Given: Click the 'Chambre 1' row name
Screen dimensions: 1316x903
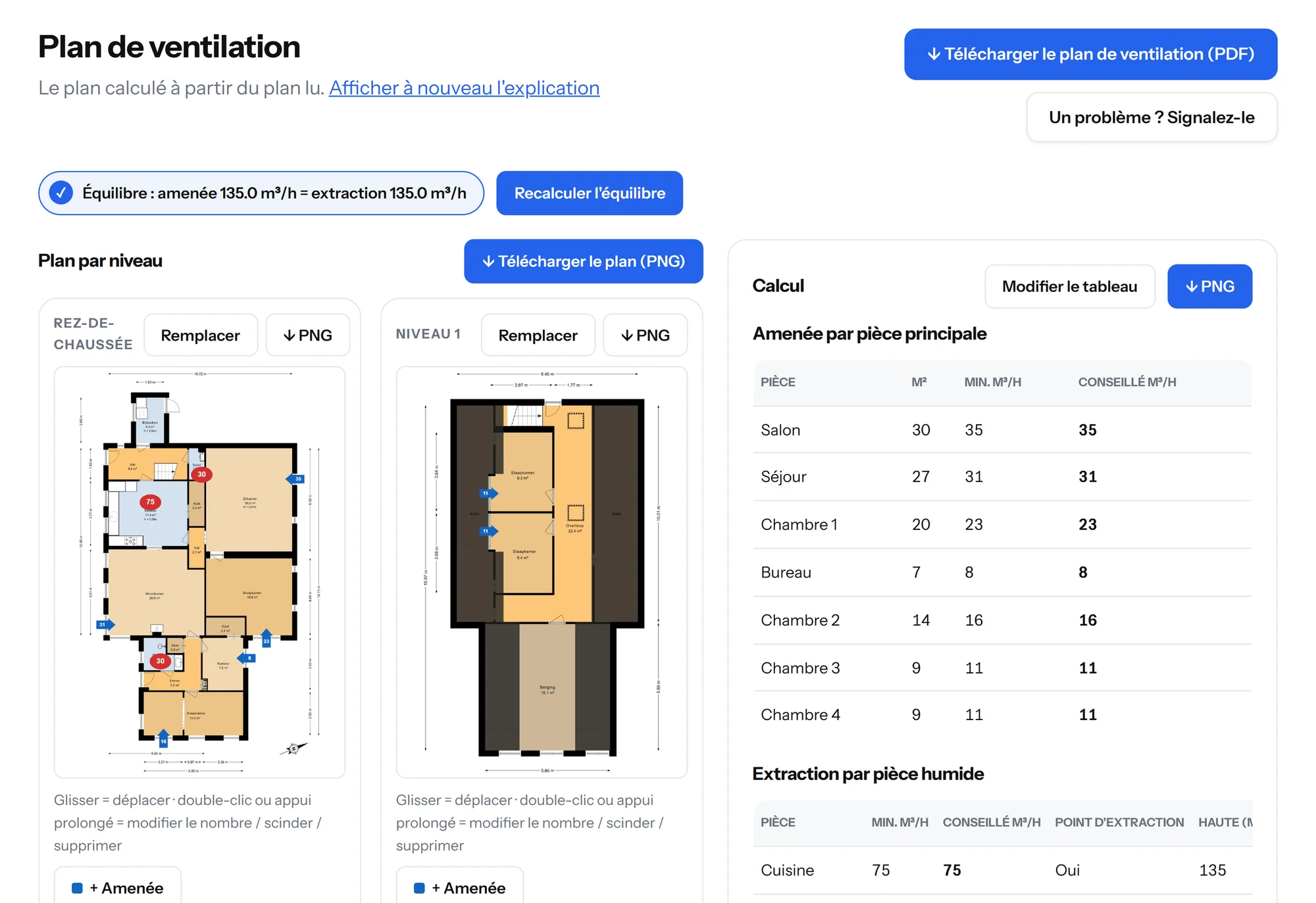Looking at the screenshot, I should tap(799, 524).
